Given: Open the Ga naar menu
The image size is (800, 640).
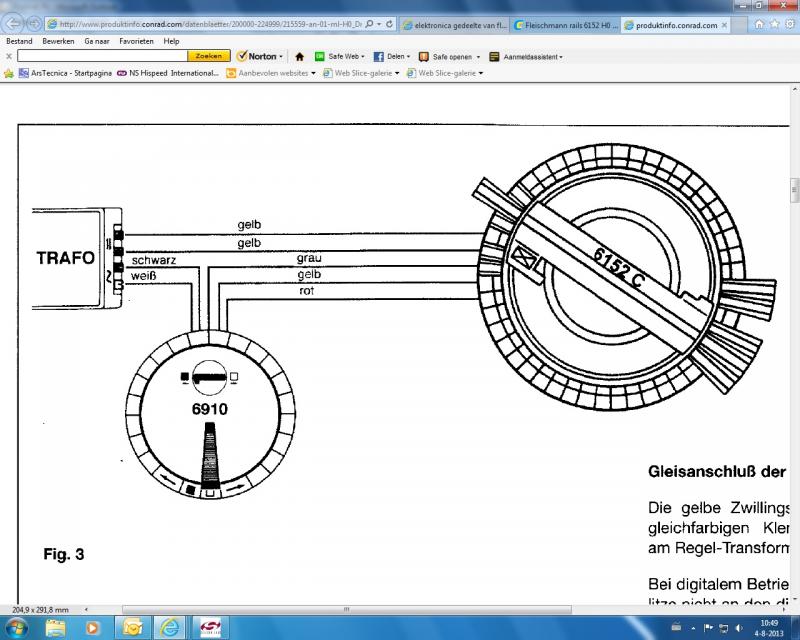Looking at the screenshot, I should [96, 41].
